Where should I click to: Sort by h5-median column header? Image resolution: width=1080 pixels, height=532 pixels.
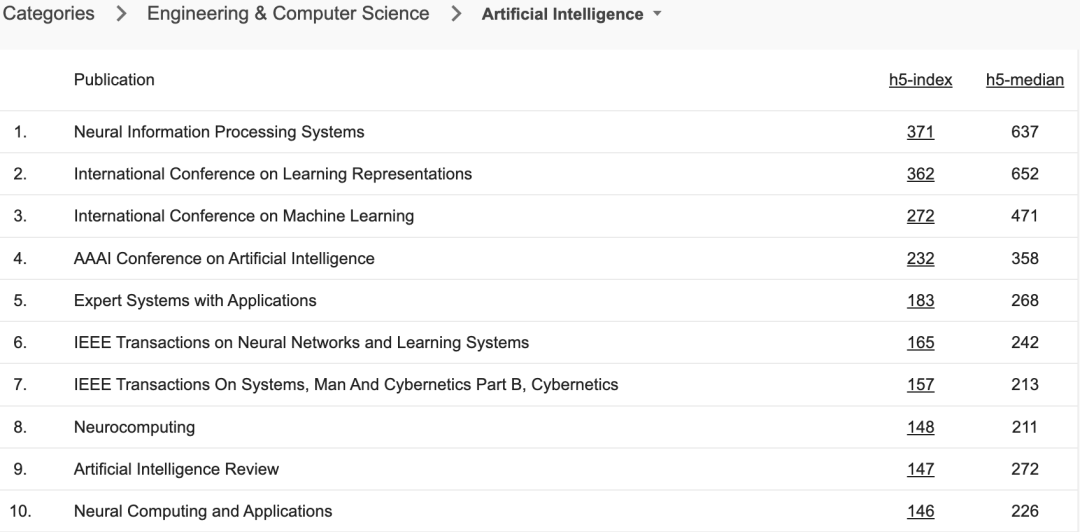coord(1024,80)
